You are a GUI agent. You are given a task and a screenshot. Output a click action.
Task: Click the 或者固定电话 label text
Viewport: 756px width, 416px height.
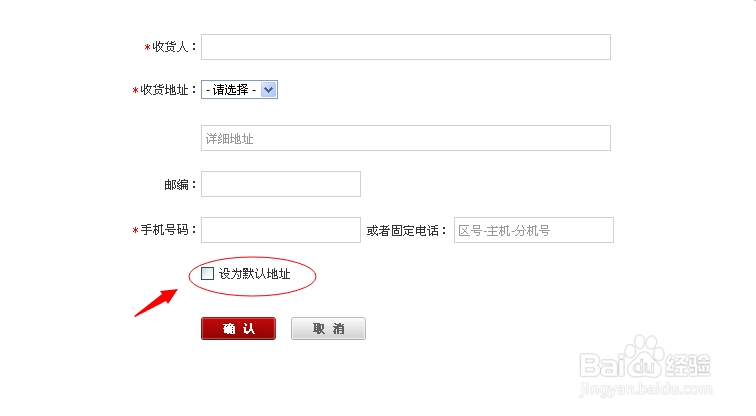click(407, 230)
